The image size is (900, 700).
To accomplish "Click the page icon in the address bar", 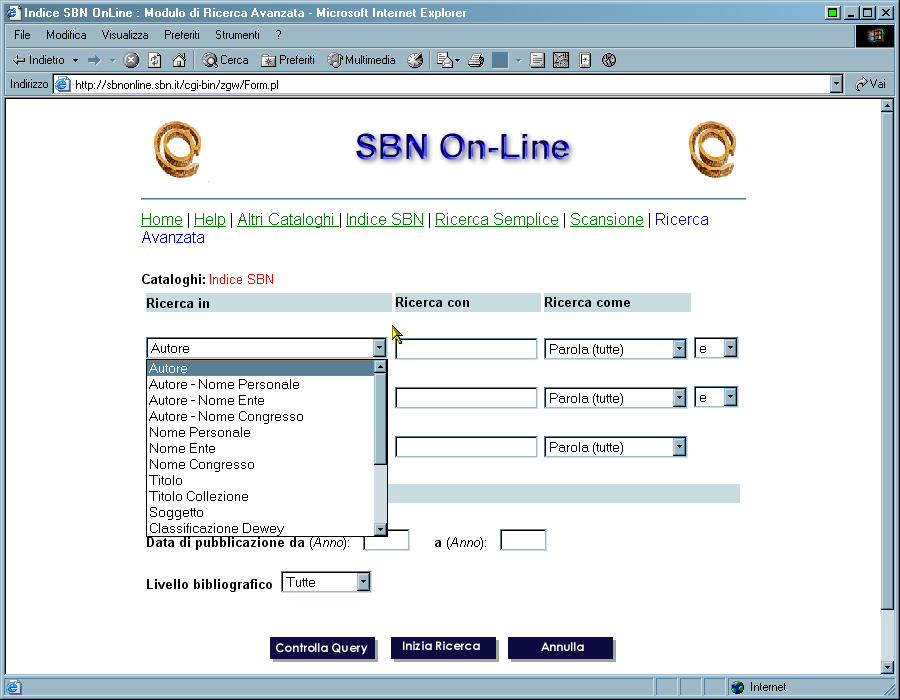I will 63,85.
